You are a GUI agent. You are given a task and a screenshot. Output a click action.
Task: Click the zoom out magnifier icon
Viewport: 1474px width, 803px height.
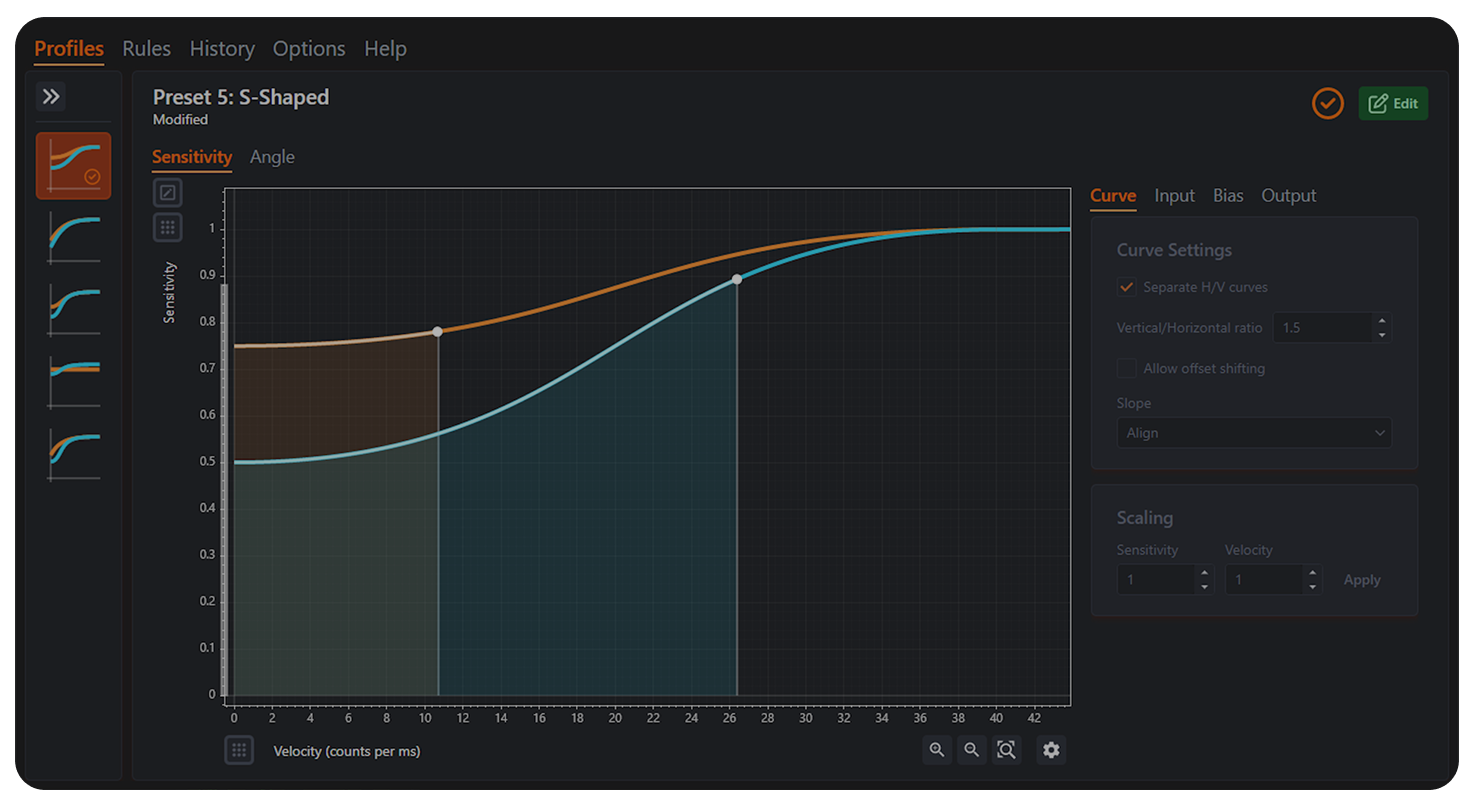click(971, 750)
